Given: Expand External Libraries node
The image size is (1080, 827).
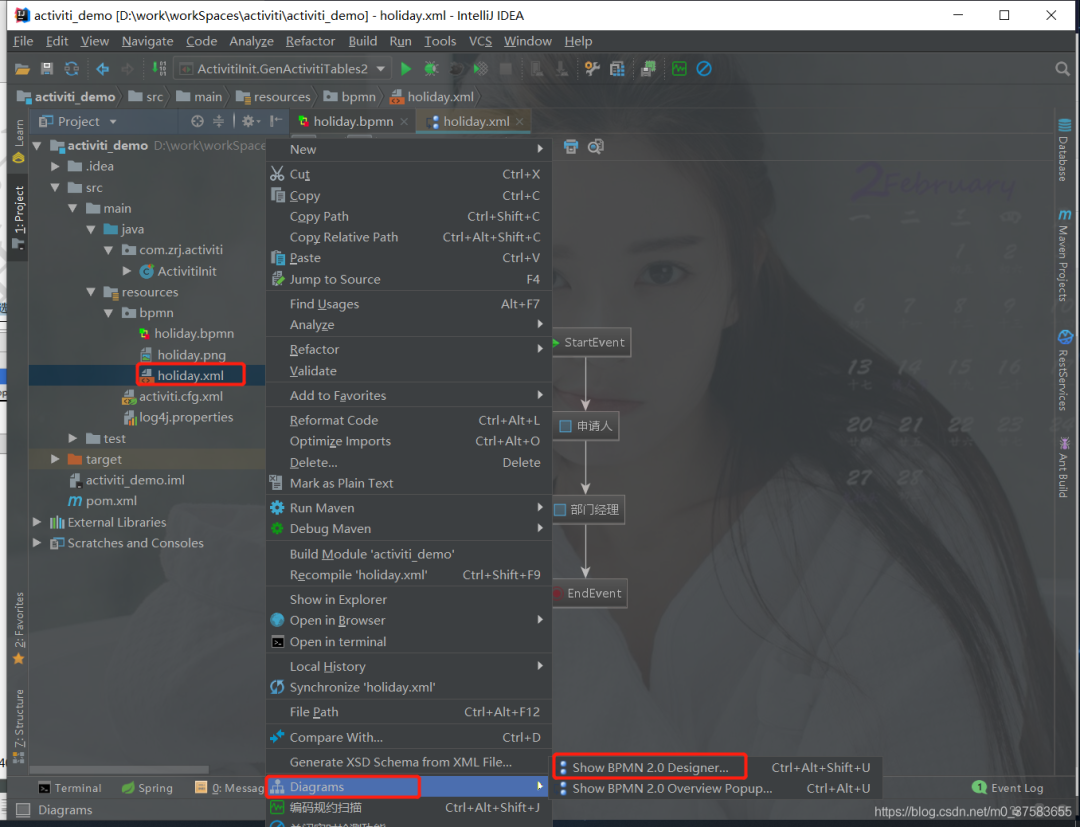Looking at the screenshot, I should [37, 522].
